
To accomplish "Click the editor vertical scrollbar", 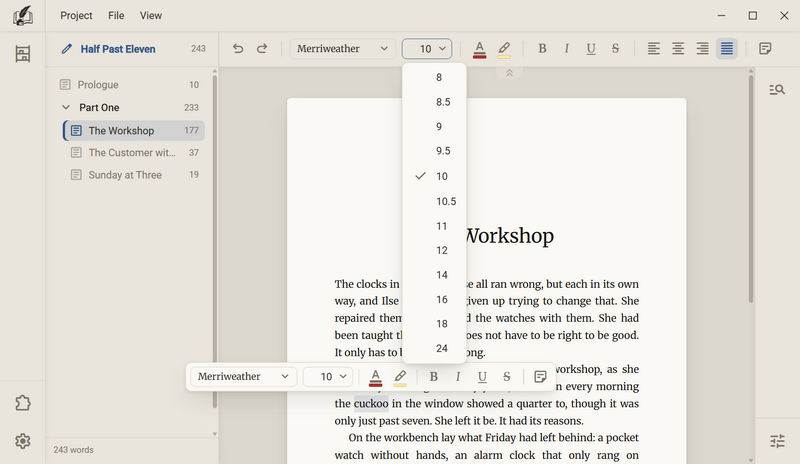I will coord(751,189).
